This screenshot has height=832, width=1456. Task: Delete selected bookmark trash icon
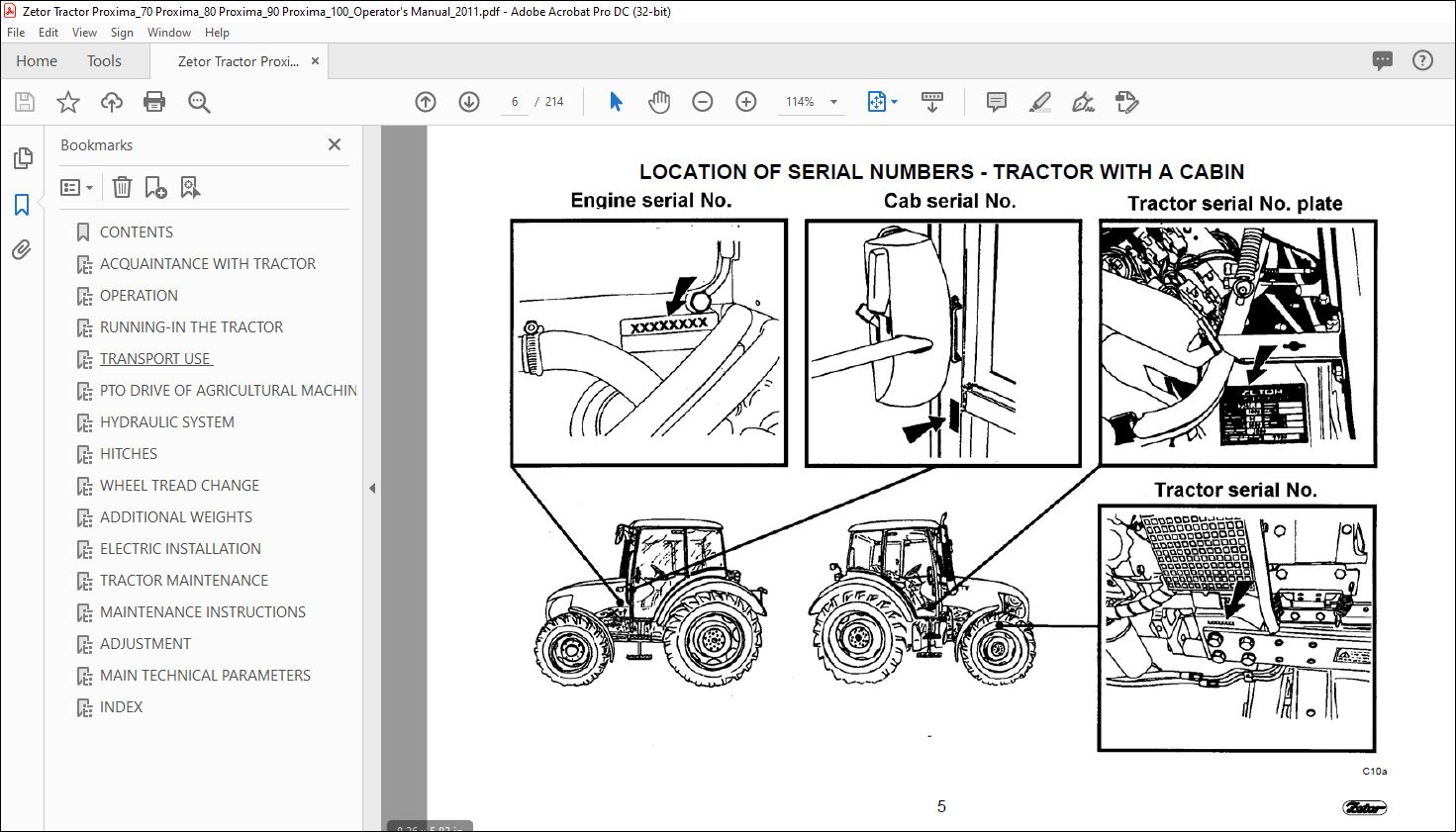[122, 187]
